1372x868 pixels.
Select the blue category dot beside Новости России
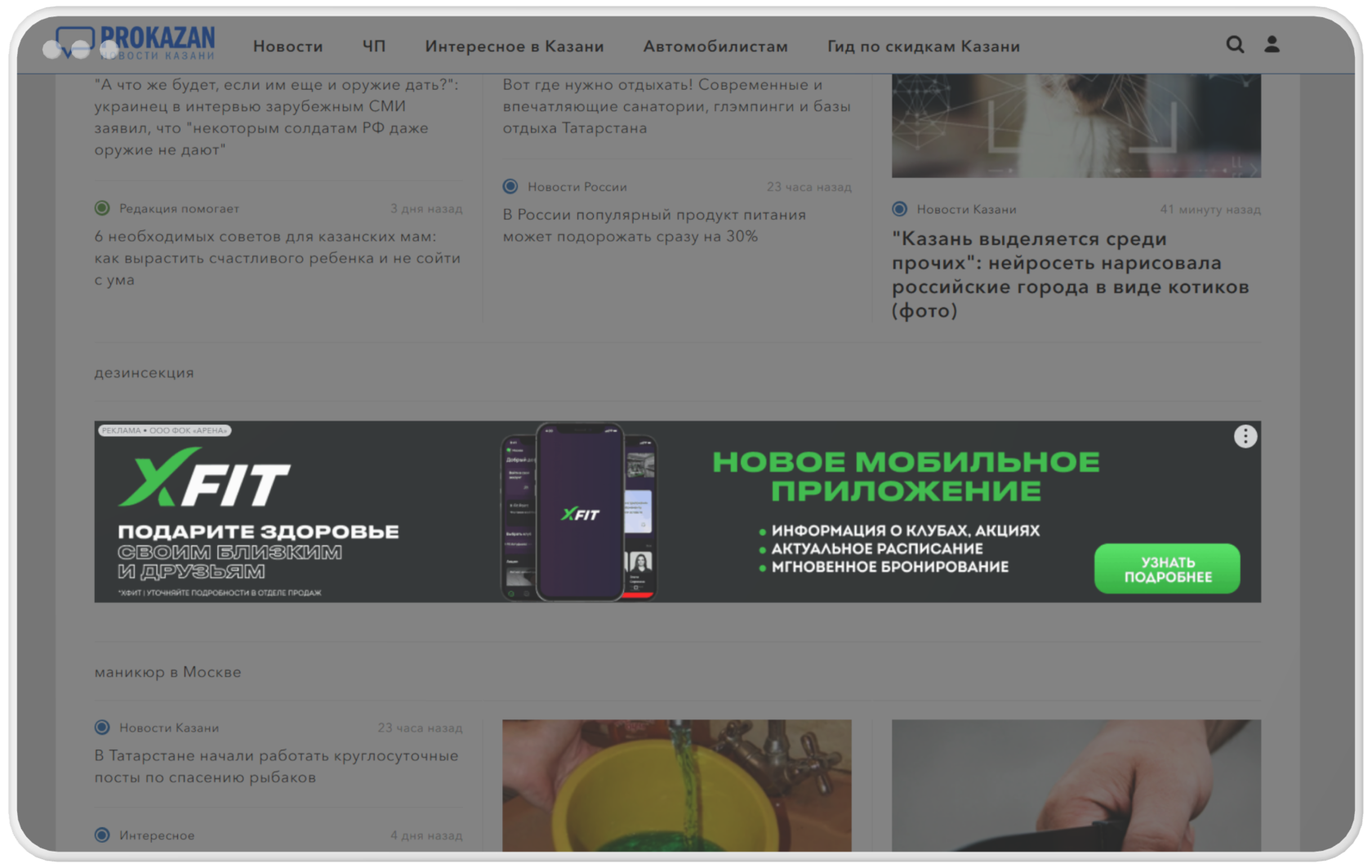point(510,186)
